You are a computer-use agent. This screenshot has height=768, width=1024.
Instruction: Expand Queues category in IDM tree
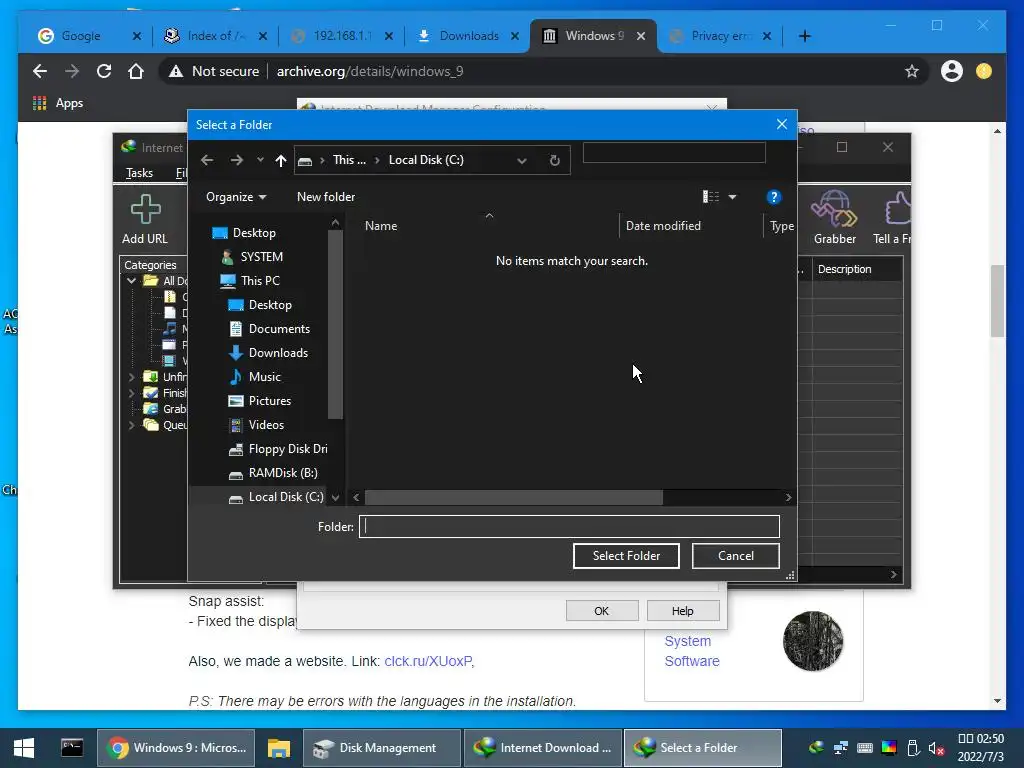(x=131, y=425)
